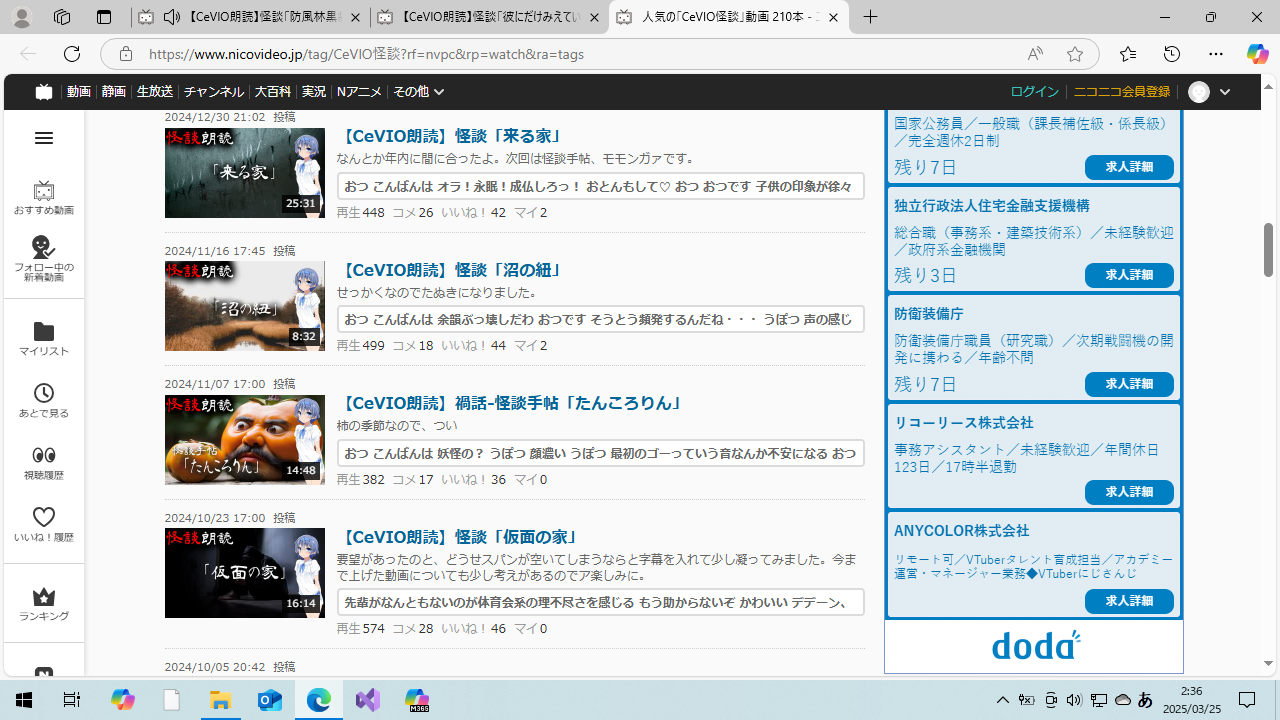Open Visual Studio from taskbar
The image size is (1280, 720).
(x=368, y=700)
